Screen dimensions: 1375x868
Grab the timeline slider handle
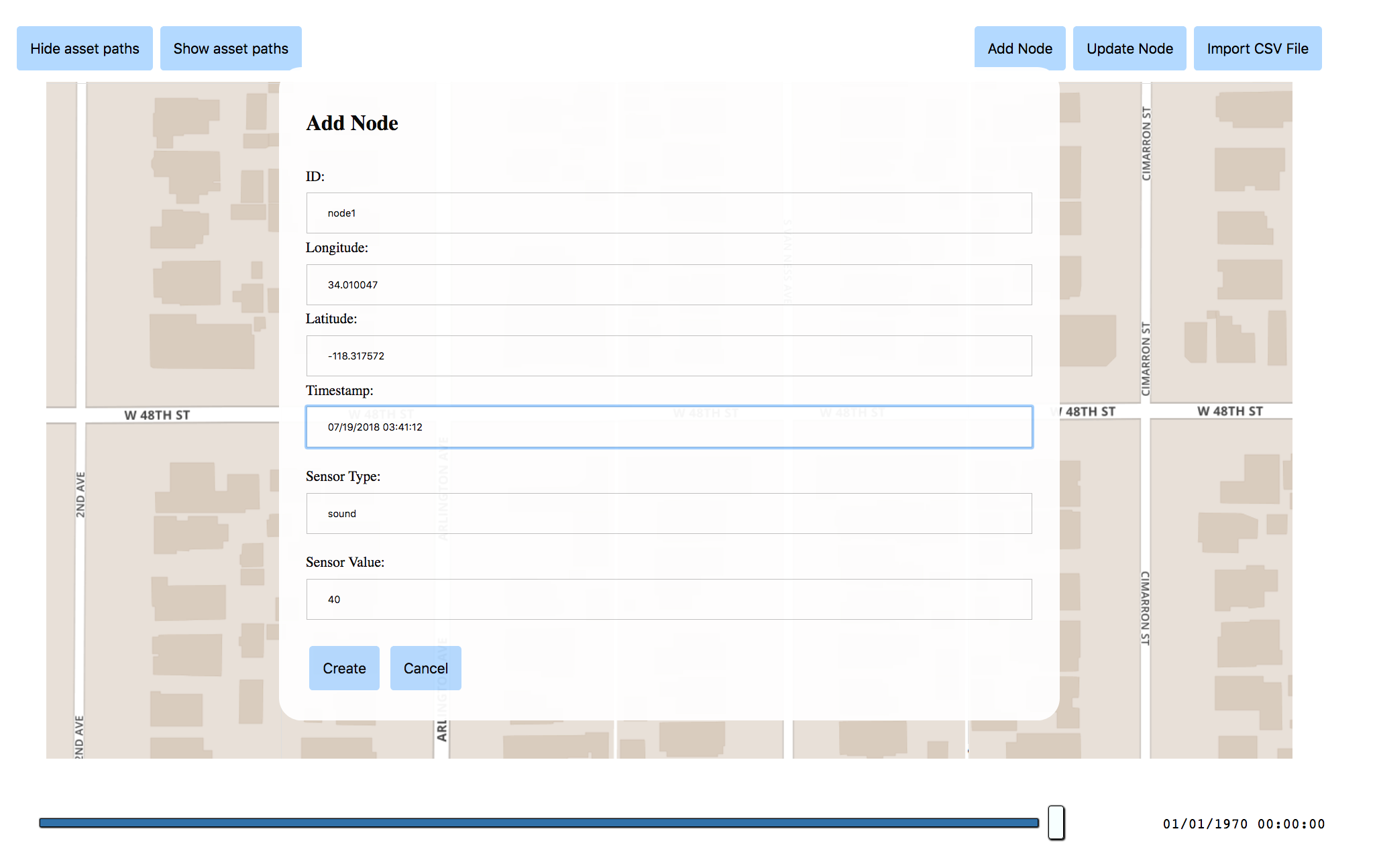[x=1056, y=822]
